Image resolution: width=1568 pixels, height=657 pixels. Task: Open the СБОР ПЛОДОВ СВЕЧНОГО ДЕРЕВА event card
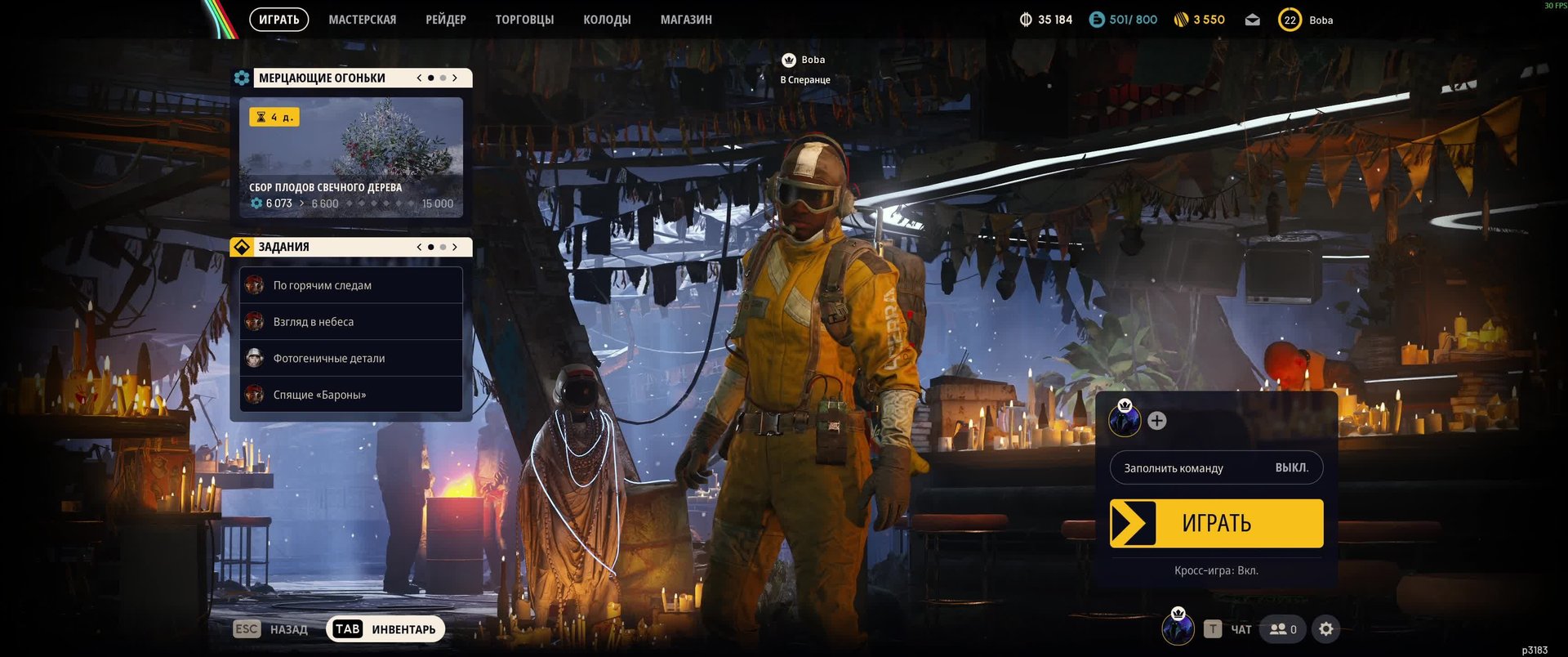[x=351, y=157]
